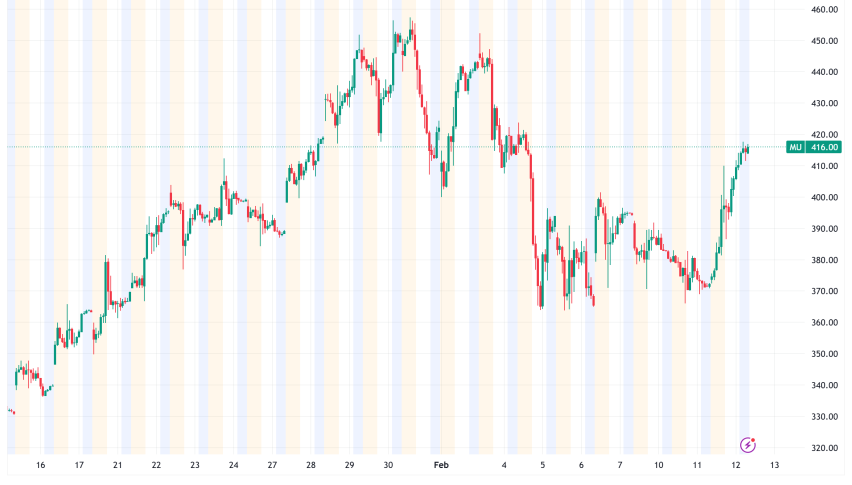Image resolution: width=852 pixels, height=485 pixels.
Task: Select date 5 on the time axis
Action: pyautogui.click(x=543, y=466)
